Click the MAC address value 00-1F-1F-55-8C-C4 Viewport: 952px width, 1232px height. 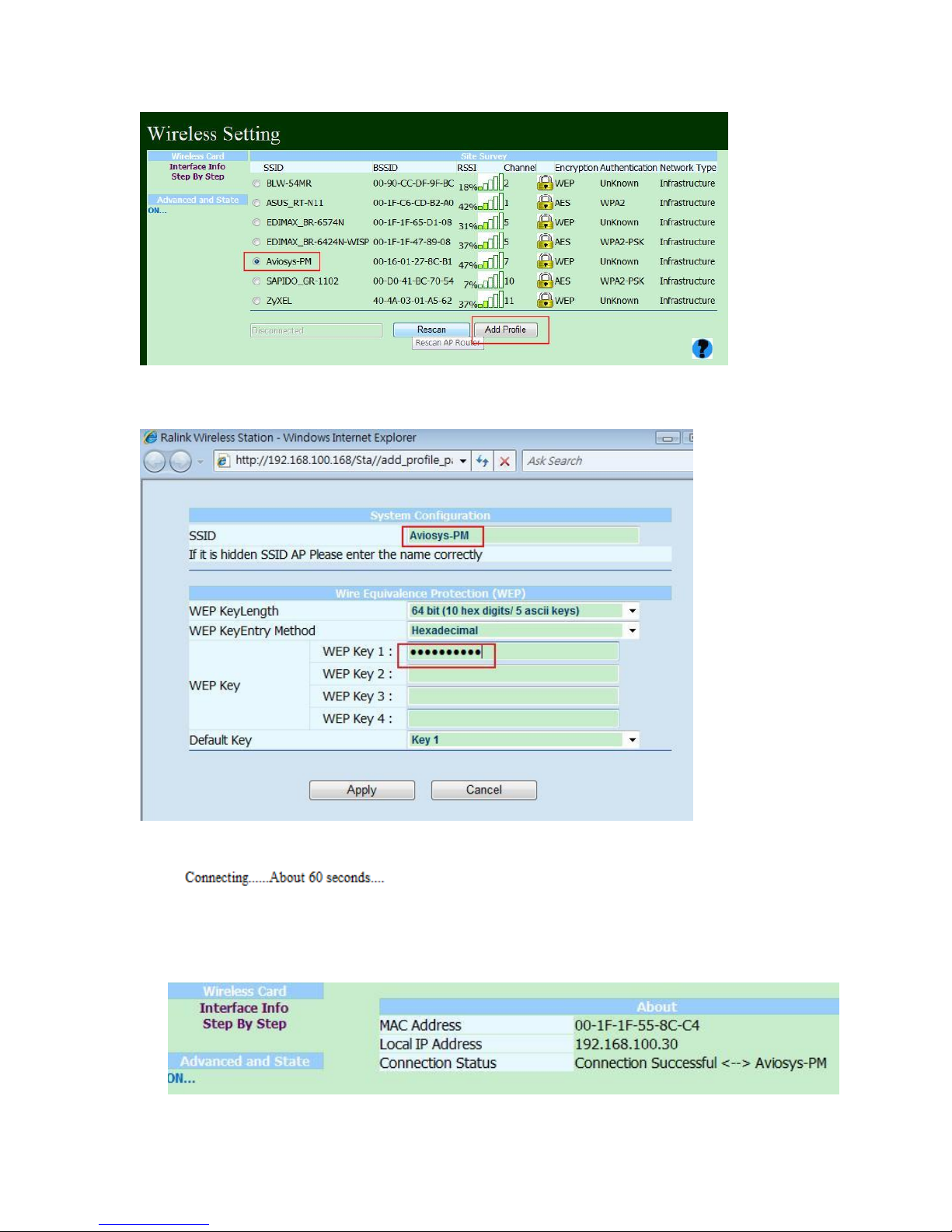637,1025
